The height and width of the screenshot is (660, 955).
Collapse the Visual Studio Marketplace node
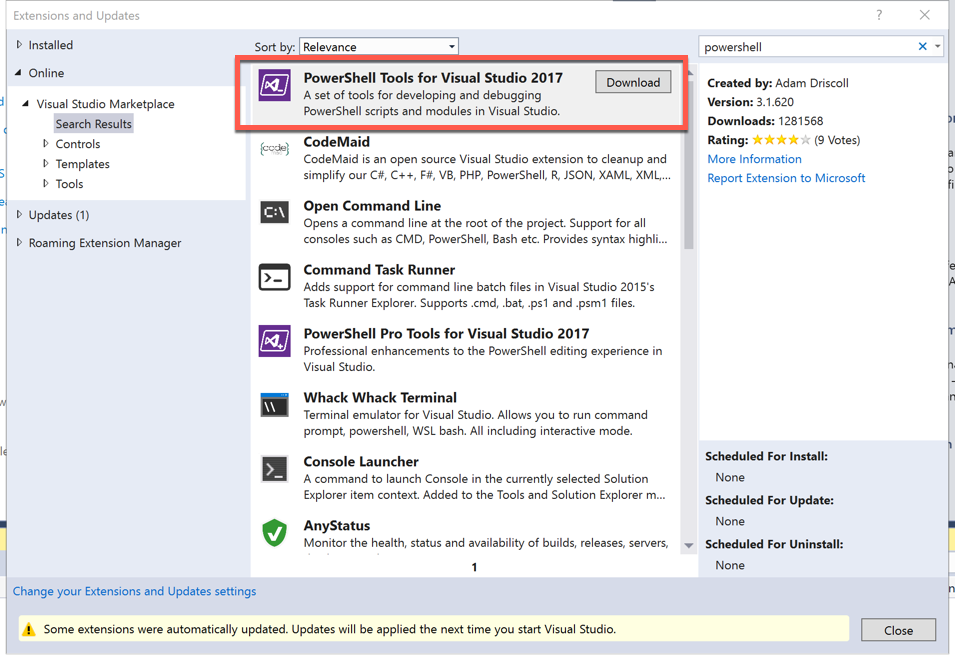tap(26, 104)
